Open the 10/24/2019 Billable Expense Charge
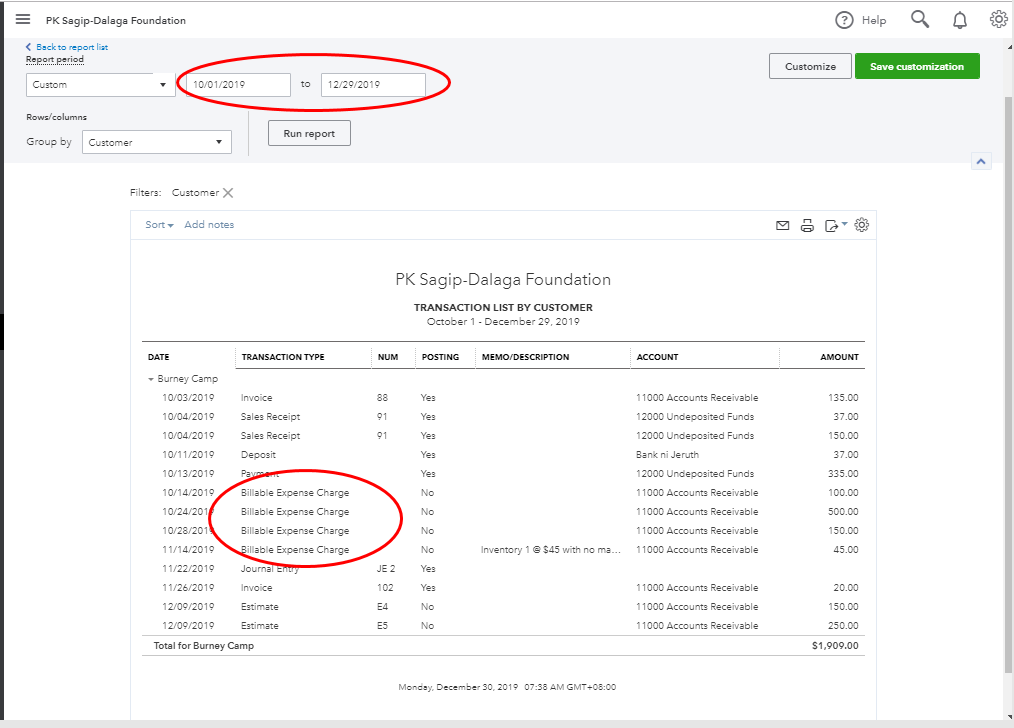The height and width of the screenshot is (728, 1014). (x=295, y=512)
